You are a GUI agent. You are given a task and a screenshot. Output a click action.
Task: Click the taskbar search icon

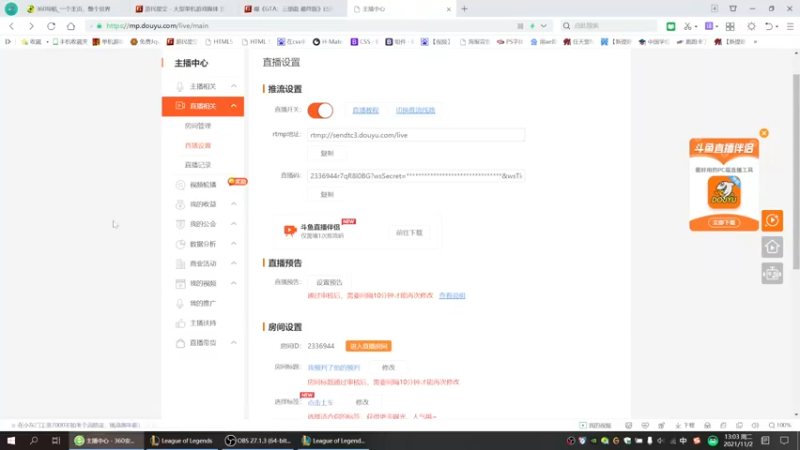pos(34,440)
